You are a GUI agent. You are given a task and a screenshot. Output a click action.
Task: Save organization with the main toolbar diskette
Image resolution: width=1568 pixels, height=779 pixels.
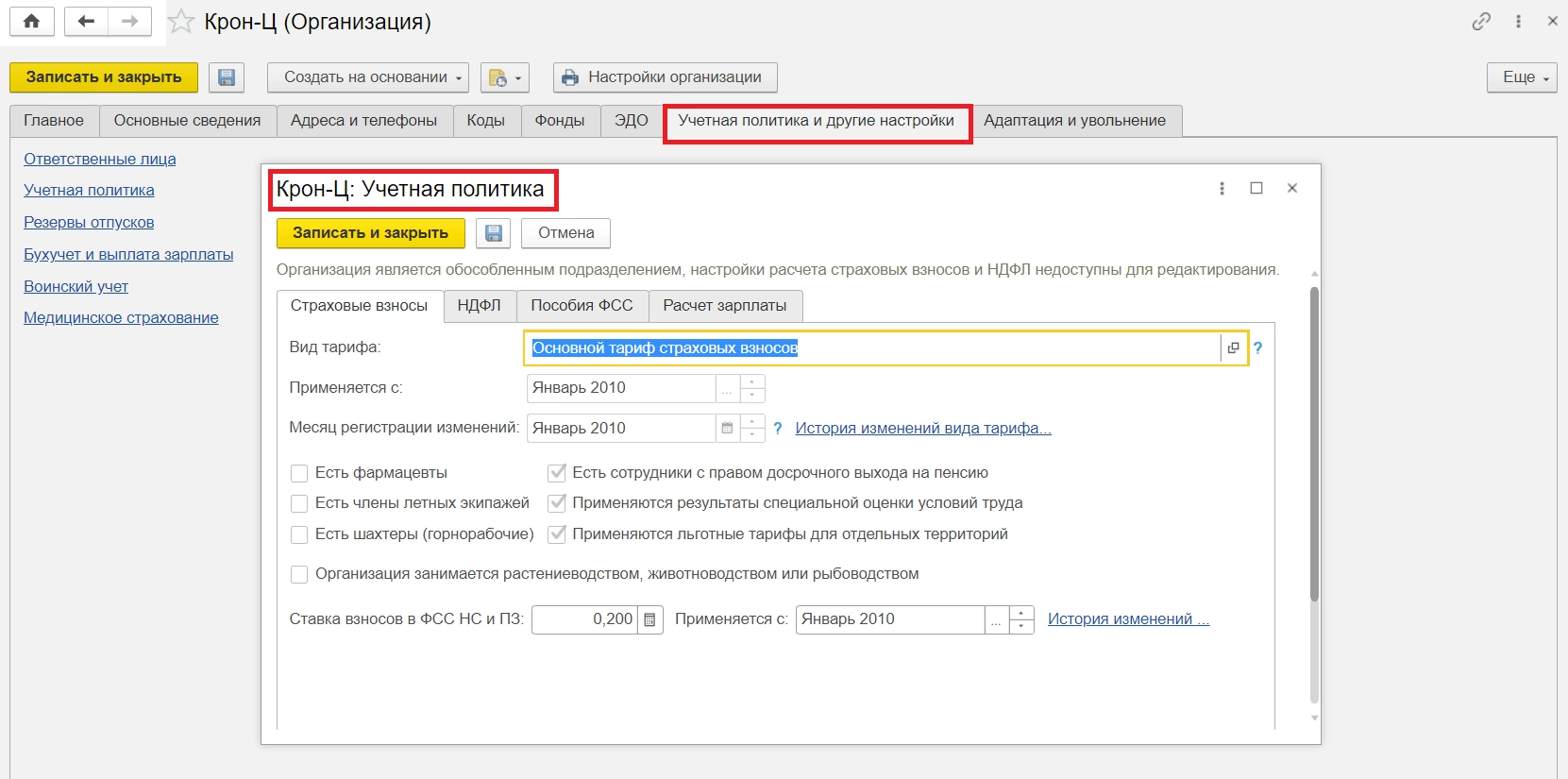click(226, 77)
